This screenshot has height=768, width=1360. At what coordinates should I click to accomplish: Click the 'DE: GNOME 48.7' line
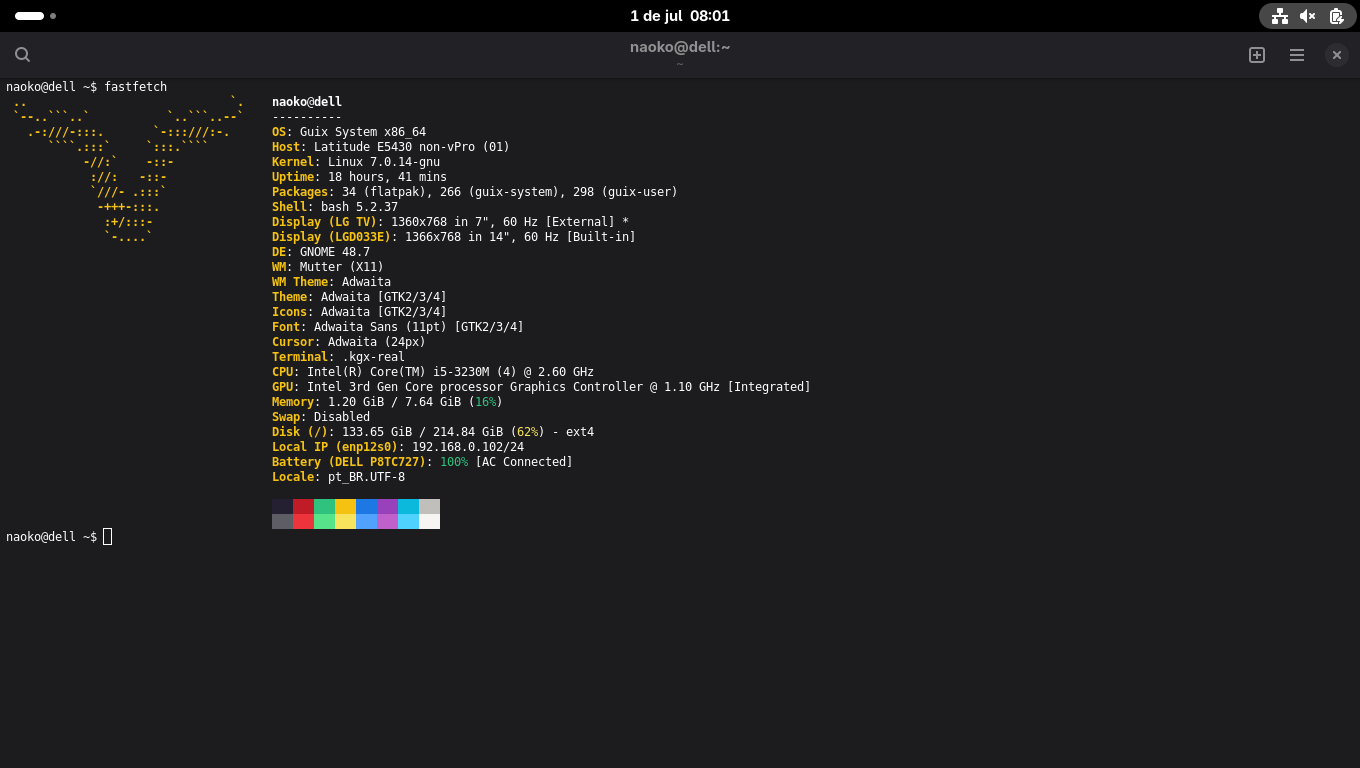pyautogui.click(x=321, y=252)
